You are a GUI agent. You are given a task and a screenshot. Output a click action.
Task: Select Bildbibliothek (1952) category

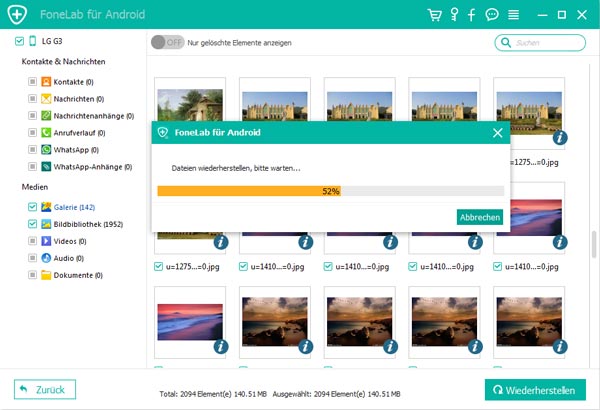pos(88,224)
